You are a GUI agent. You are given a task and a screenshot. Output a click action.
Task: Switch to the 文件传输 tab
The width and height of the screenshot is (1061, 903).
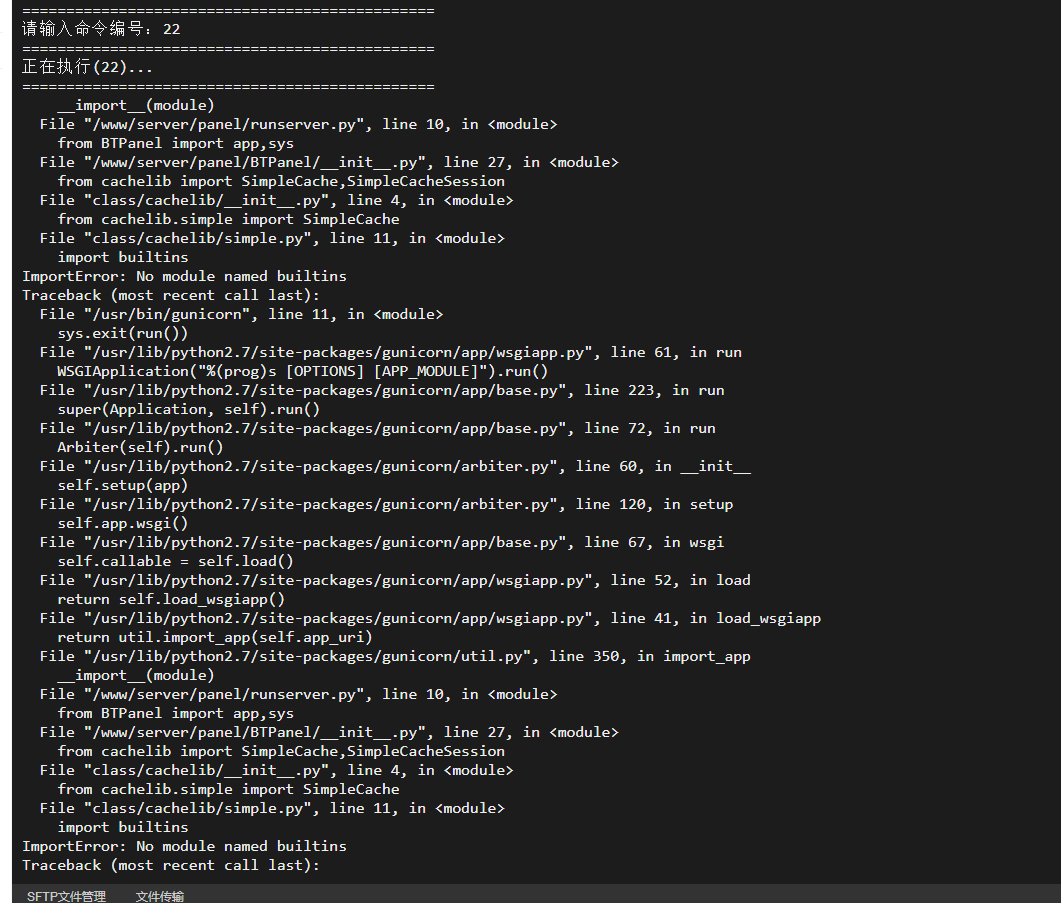pyautogui.click(x=160, y=896)
